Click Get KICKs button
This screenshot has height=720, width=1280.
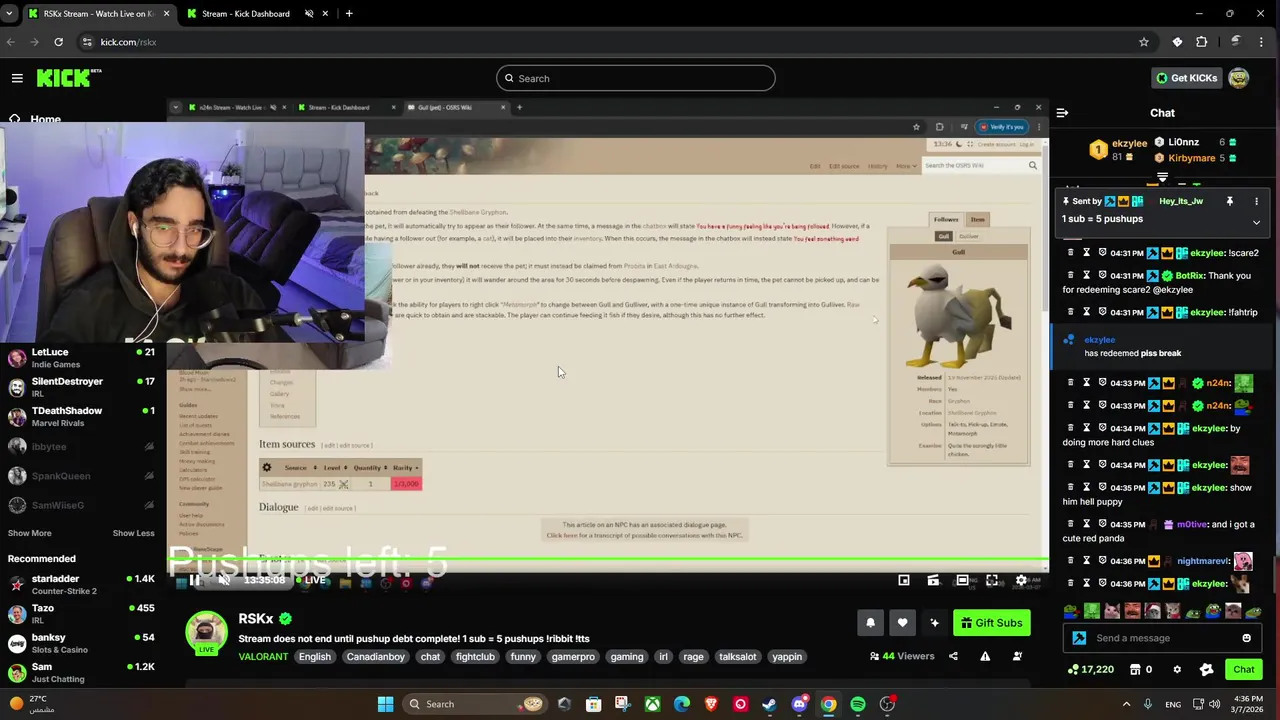click(x=1186, y=78)
